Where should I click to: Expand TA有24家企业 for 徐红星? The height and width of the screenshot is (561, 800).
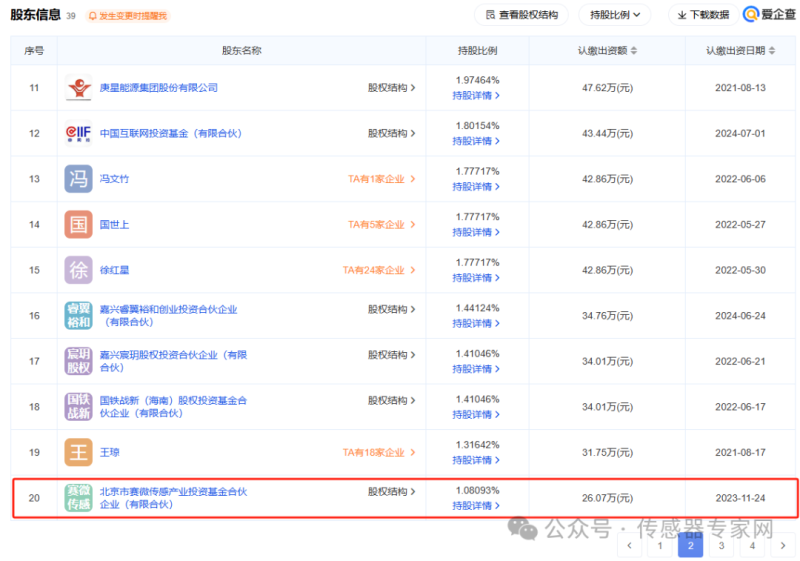coord(379,270)
